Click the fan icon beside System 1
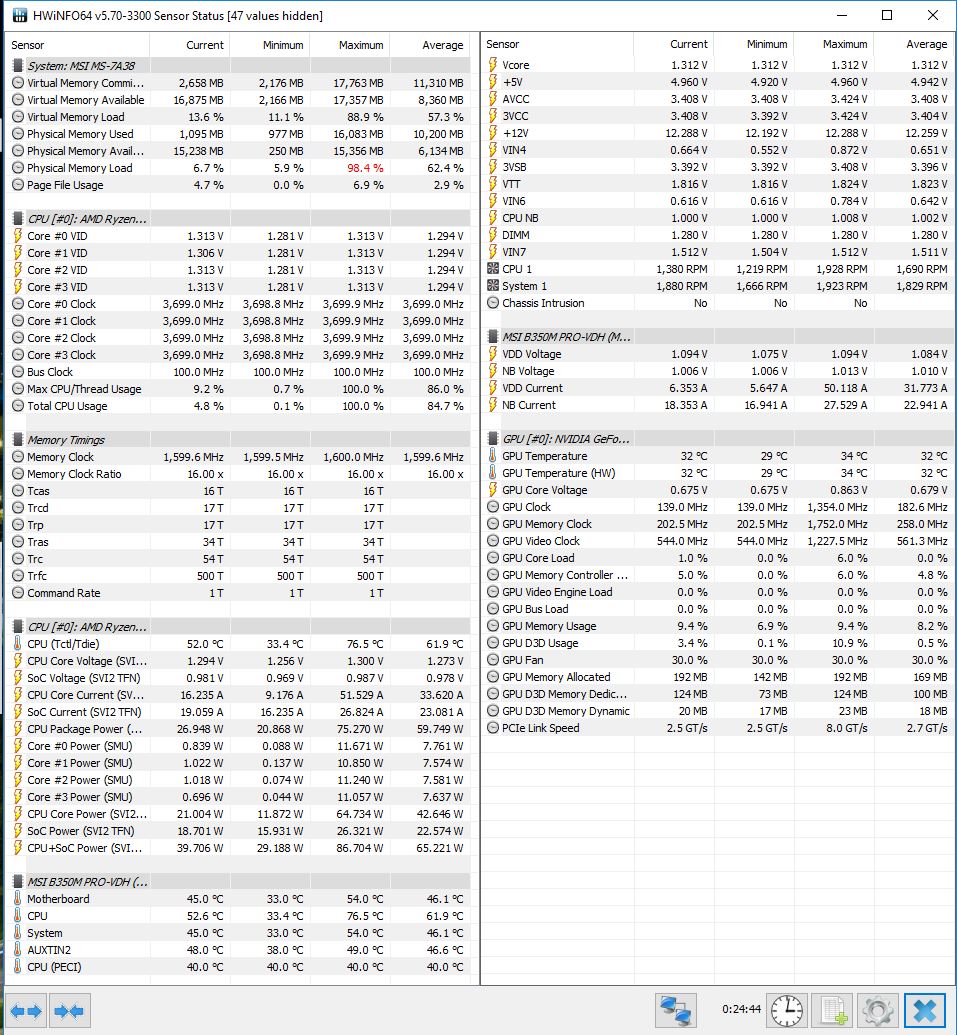Screen dimensions: 957x1035 click(x=492, y=286)
